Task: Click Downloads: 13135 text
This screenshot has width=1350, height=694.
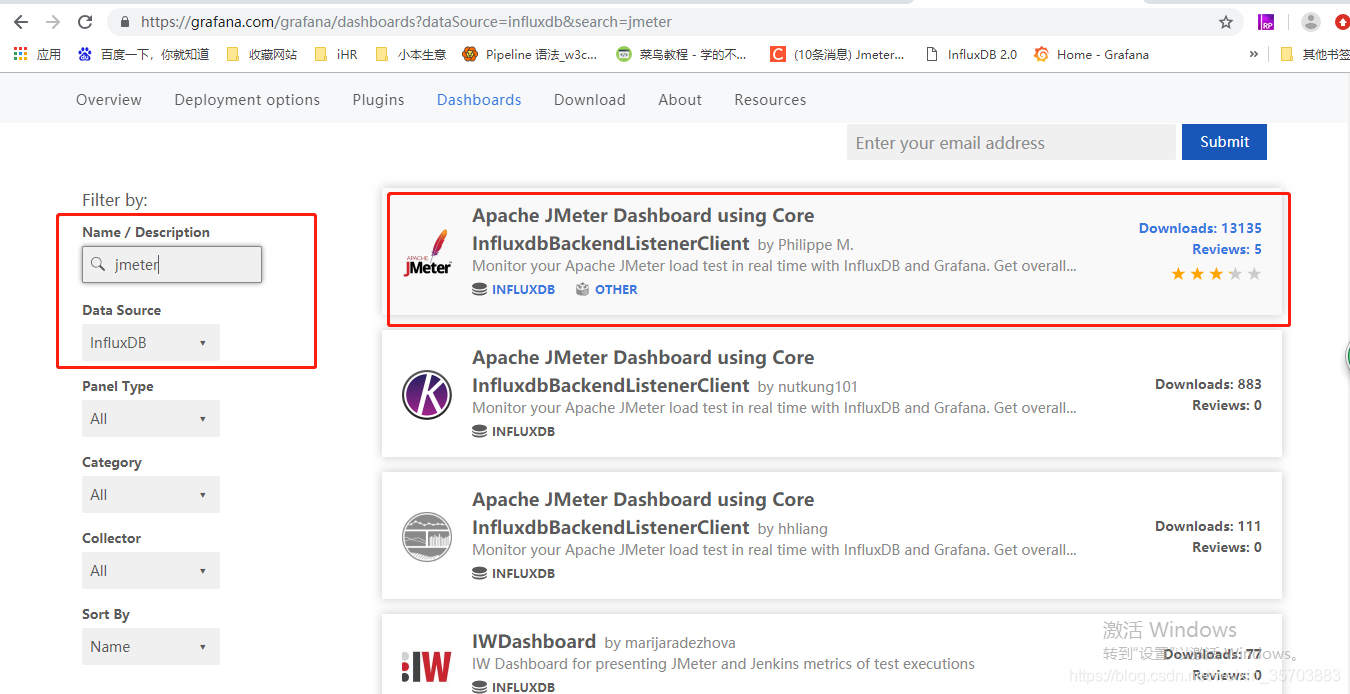Action: (x=1200, y=228)
